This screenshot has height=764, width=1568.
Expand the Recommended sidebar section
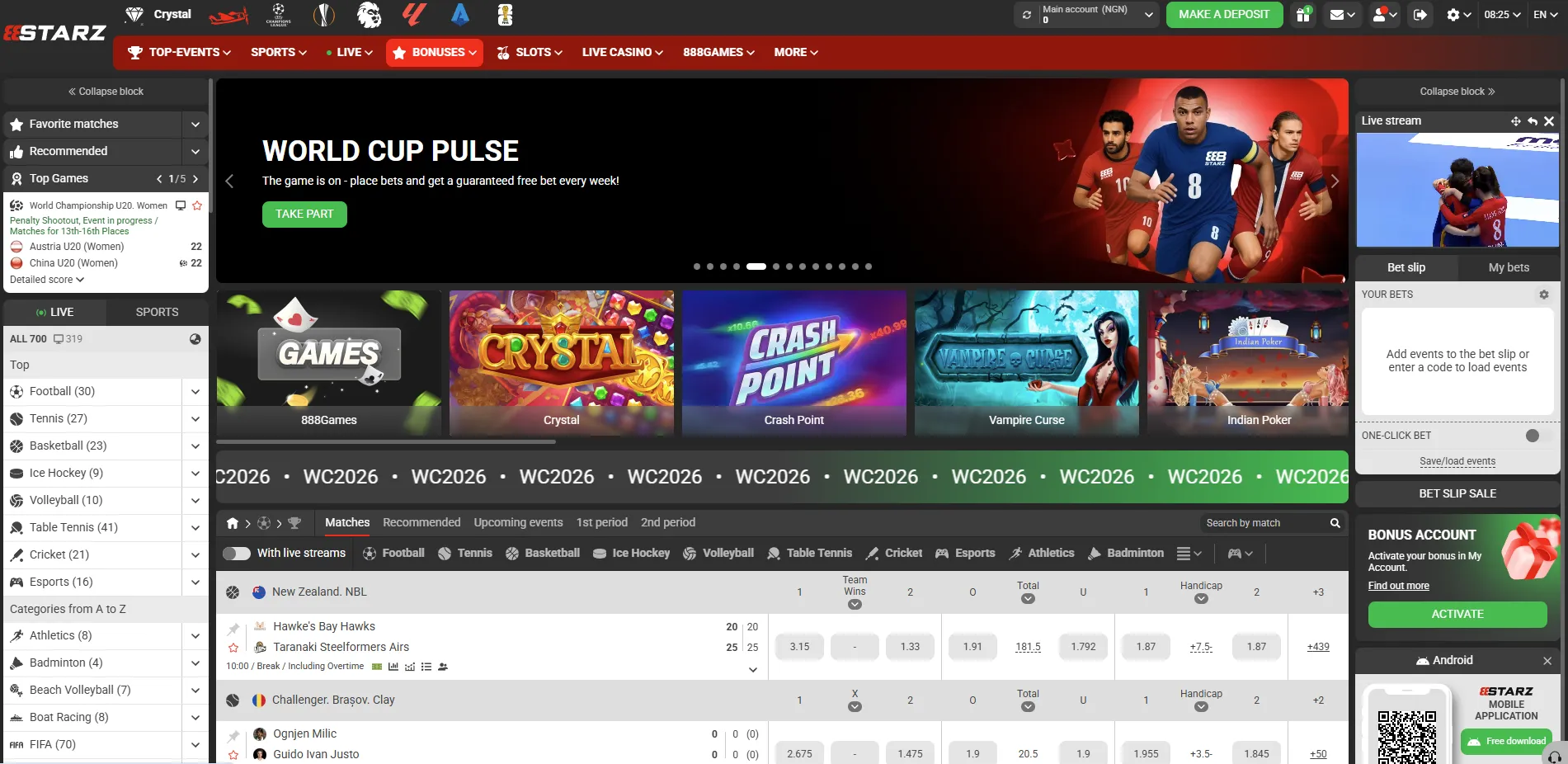click(x=195, y=152)
